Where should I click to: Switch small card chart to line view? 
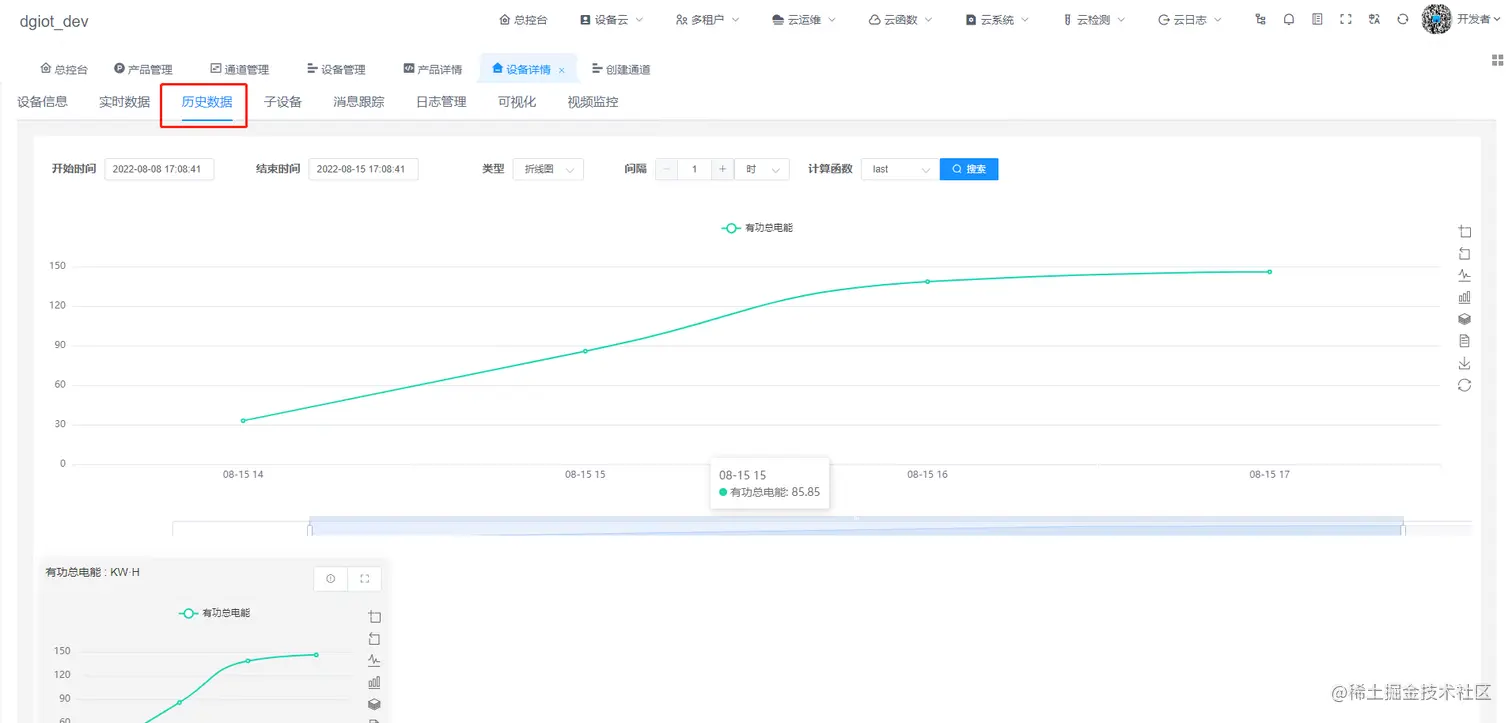coord(374,660)
